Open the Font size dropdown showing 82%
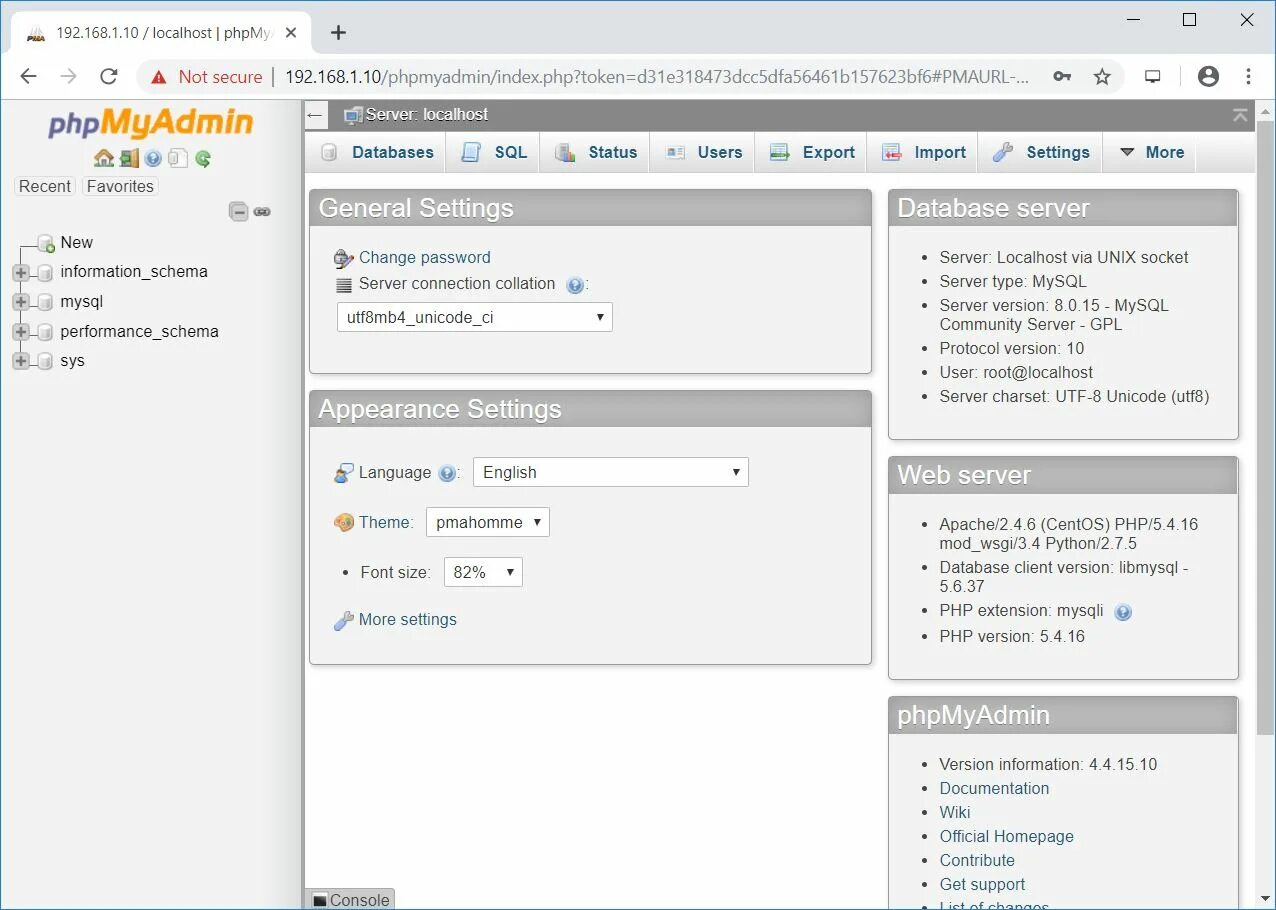 (x=483, y=572)
